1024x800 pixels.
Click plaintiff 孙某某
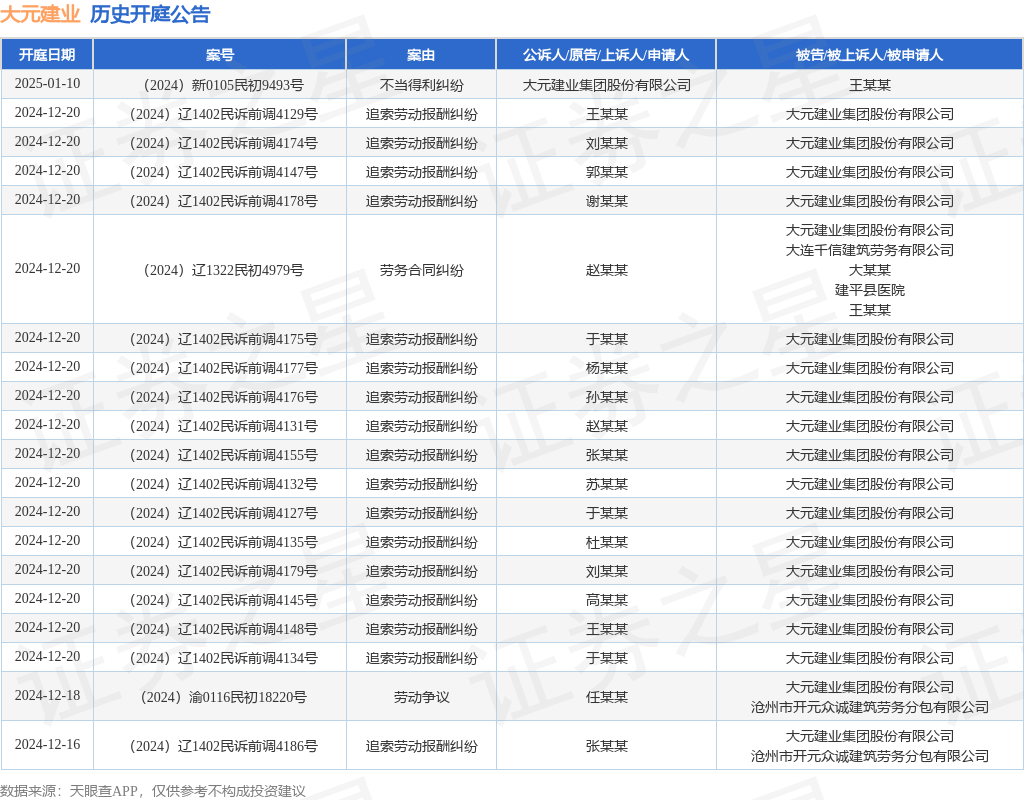click(606, 397)
